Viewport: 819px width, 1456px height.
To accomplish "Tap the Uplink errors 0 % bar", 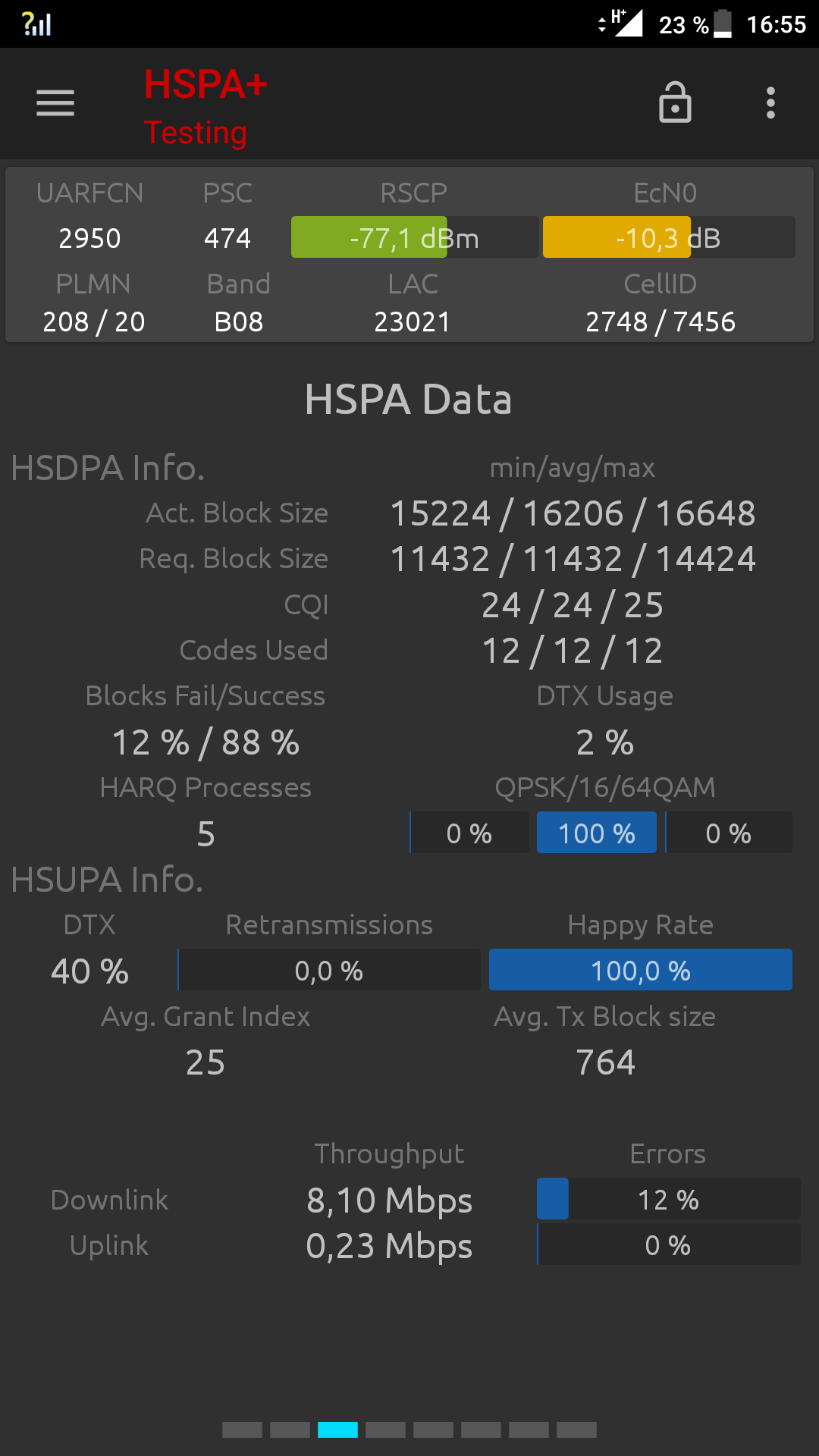I will click(x=669, y=1244).
